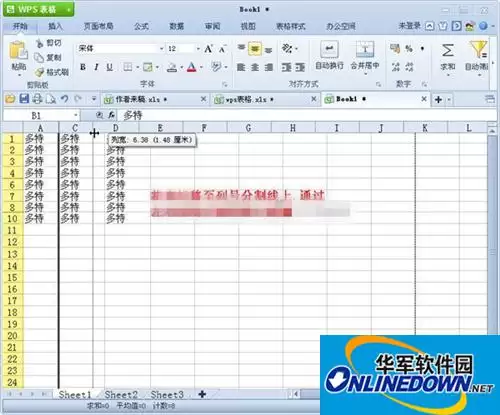This screenshot has height=415, width=500.
Task: Toggle align text left
Action: click(x=241, y=68)
